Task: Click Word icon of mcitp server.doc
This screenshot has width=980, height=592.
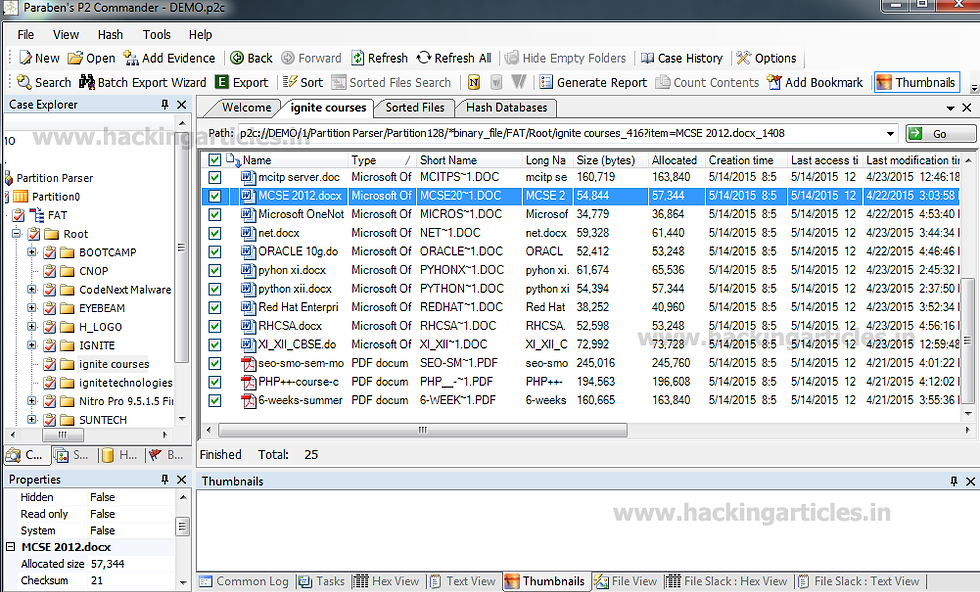Action: (x=248, y=177)
